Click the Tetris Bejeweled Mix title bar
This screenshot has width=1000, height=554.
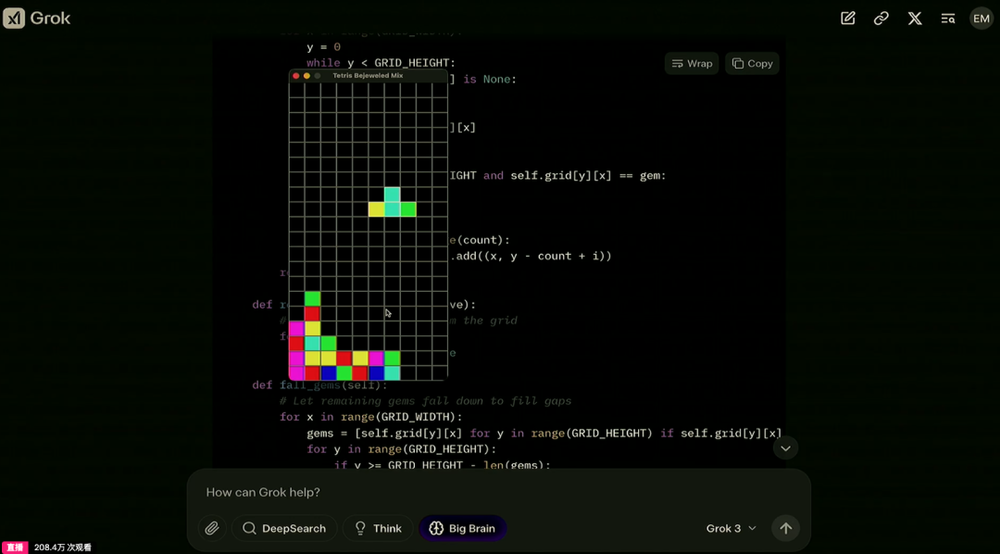coord(368,75)
